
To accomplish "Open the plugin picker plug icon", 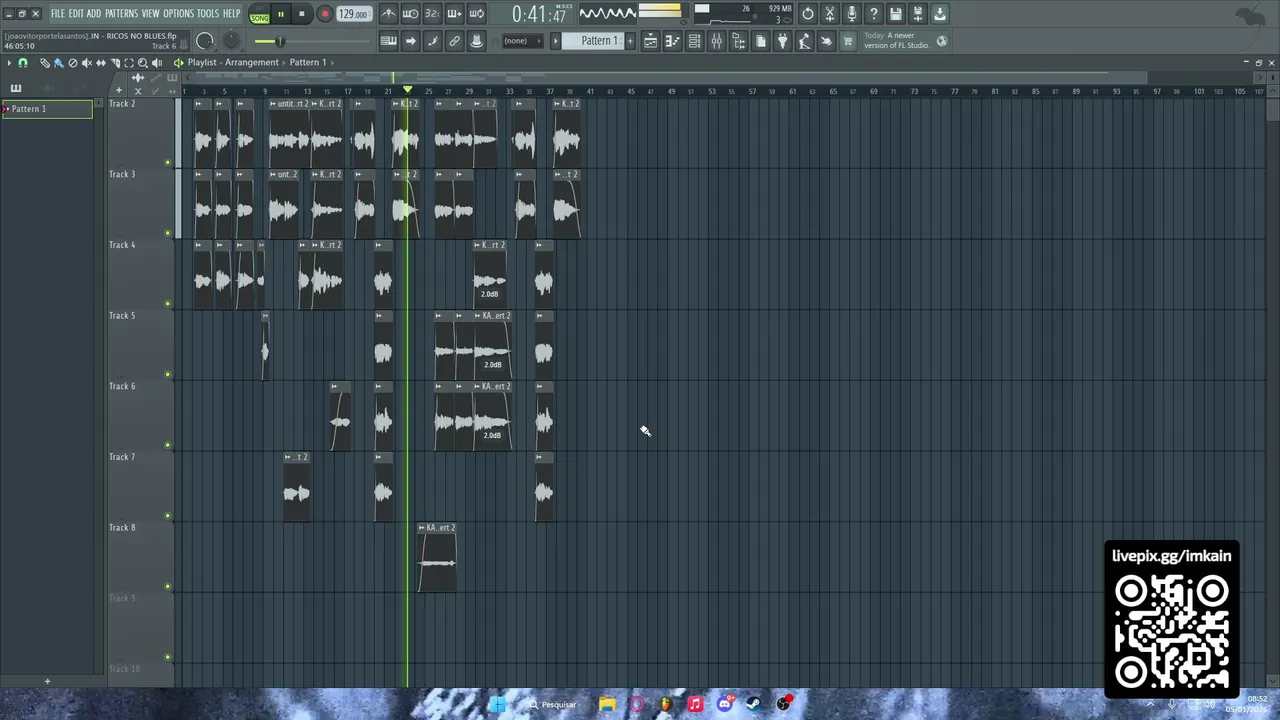I will [782, 41].
